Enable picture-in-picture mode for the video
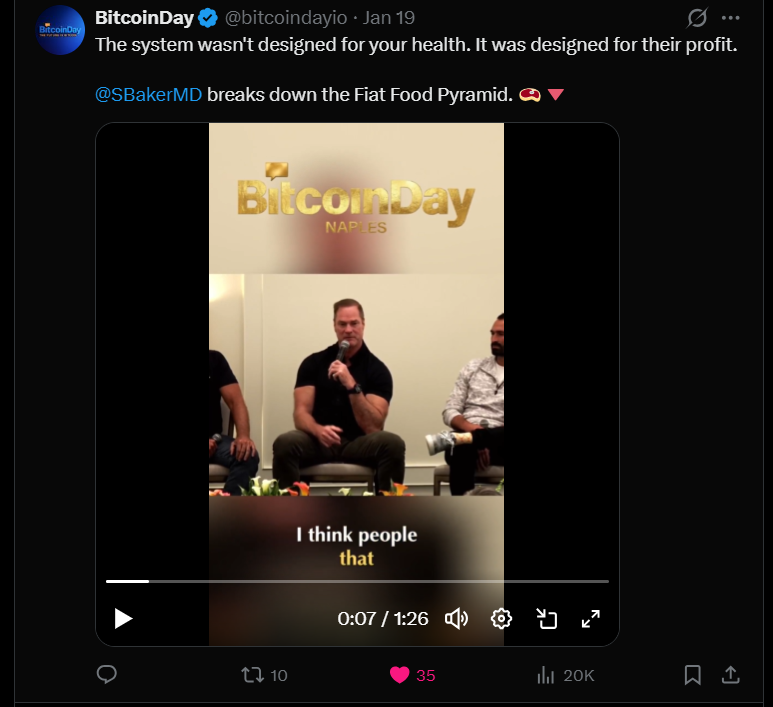Screen dimensions: 773x707 point(546,618)
